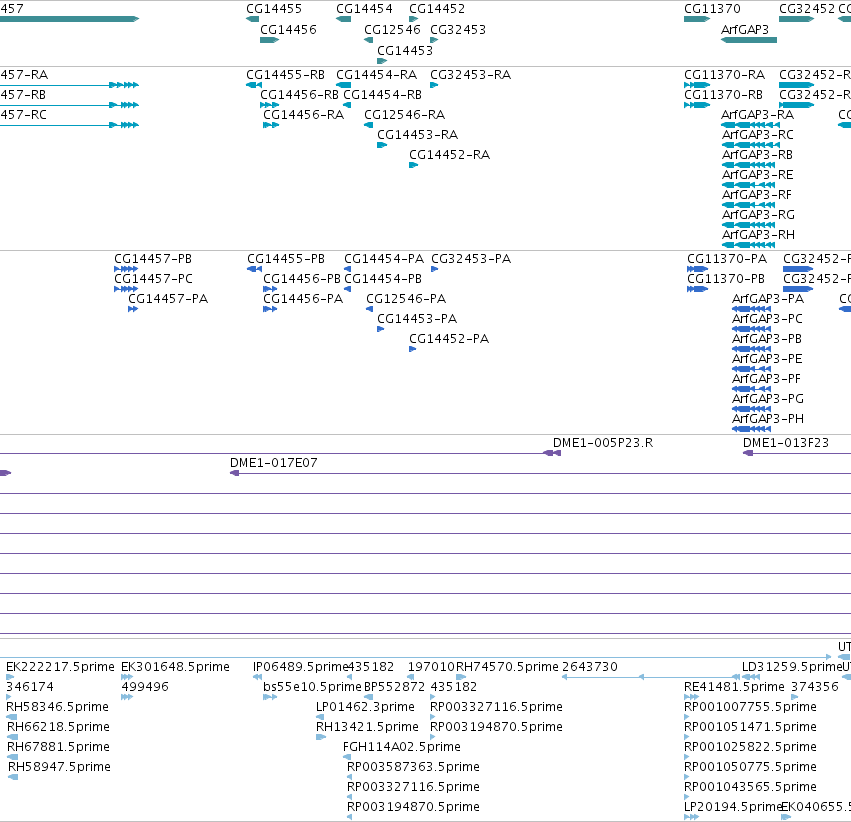This screenshot has width=851, height=822.
Task: Click EST label FGH114A02.5prime
Action: 402,747
